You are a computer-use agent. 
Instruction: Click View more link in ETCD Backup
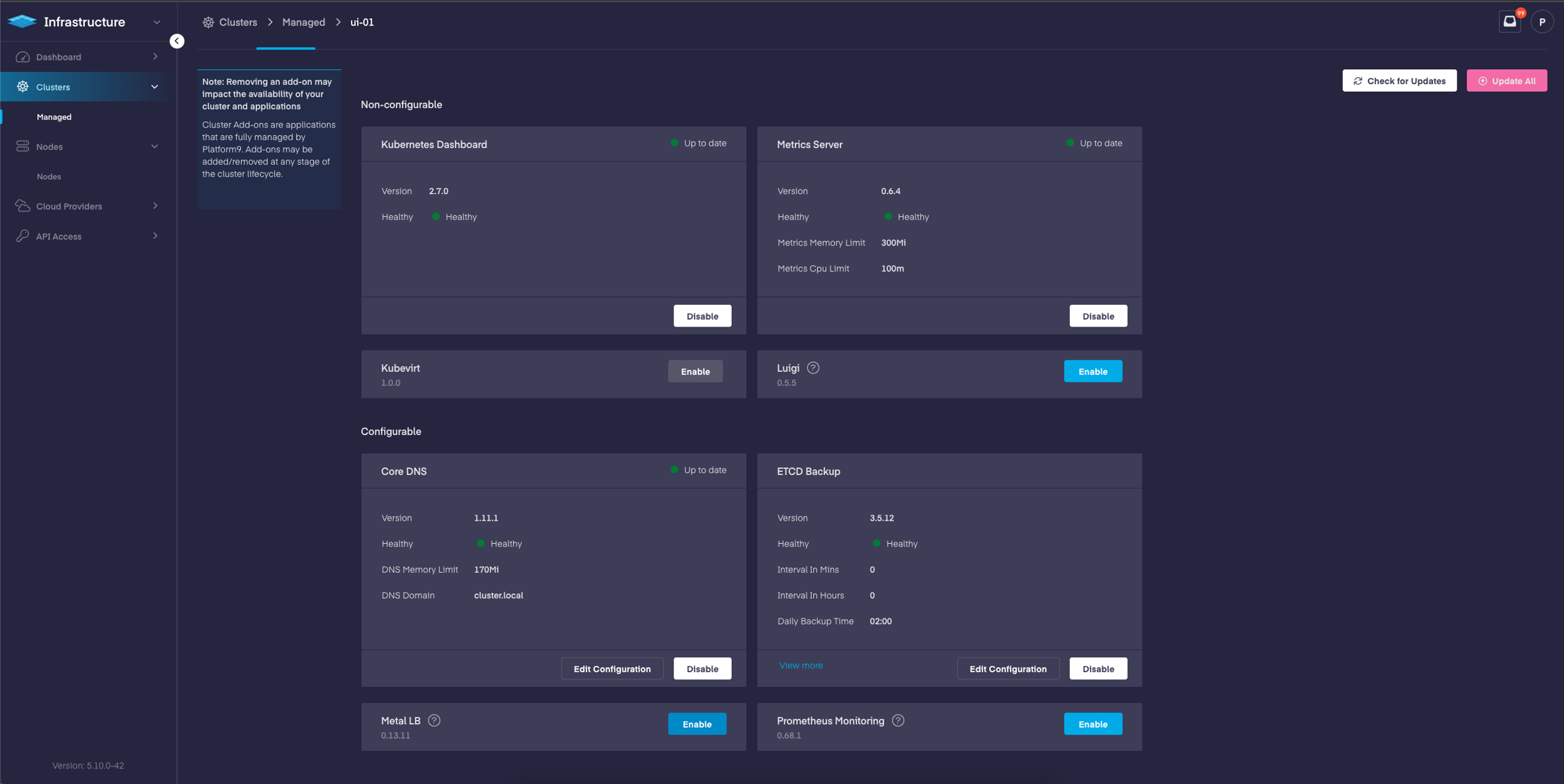(800, 665)
